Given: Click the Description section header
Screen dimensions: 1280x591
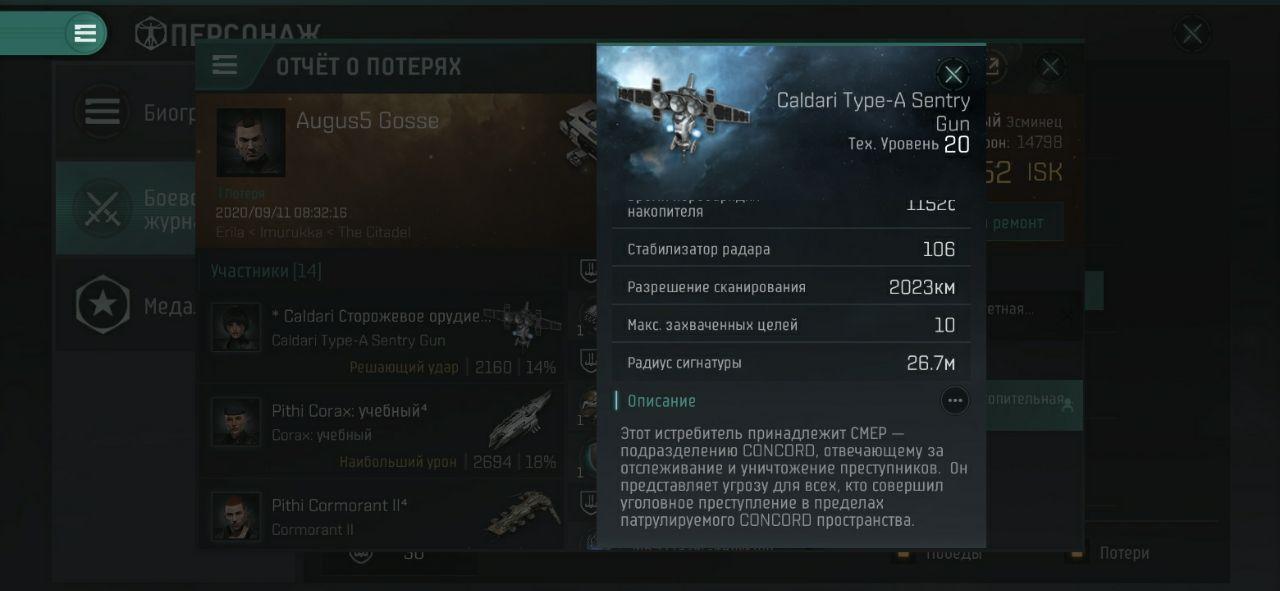Looking at the screenshot, I should (661, 401).
